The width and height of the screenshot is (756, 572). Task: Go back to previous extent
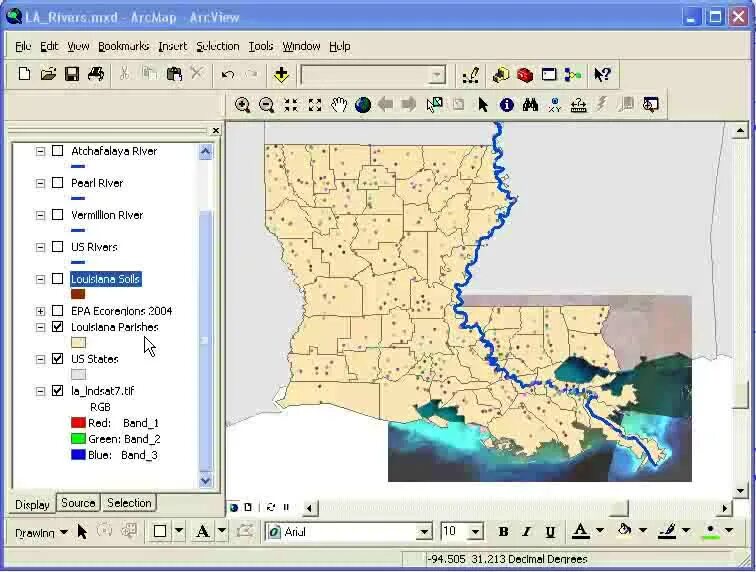point(386,105)
